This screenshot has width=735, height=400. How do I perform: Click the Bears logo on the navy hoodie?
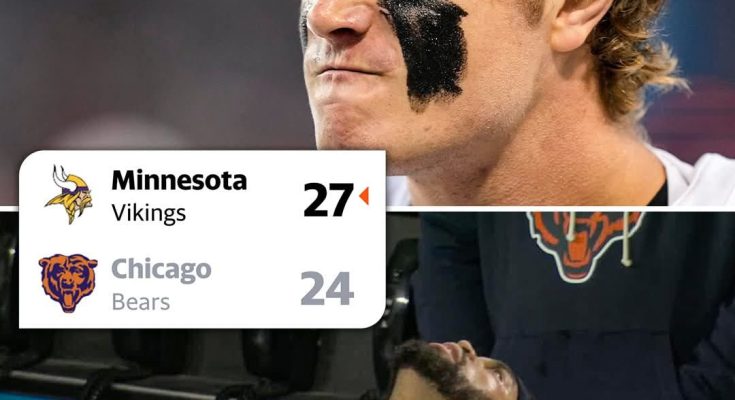tap(584, 245)
